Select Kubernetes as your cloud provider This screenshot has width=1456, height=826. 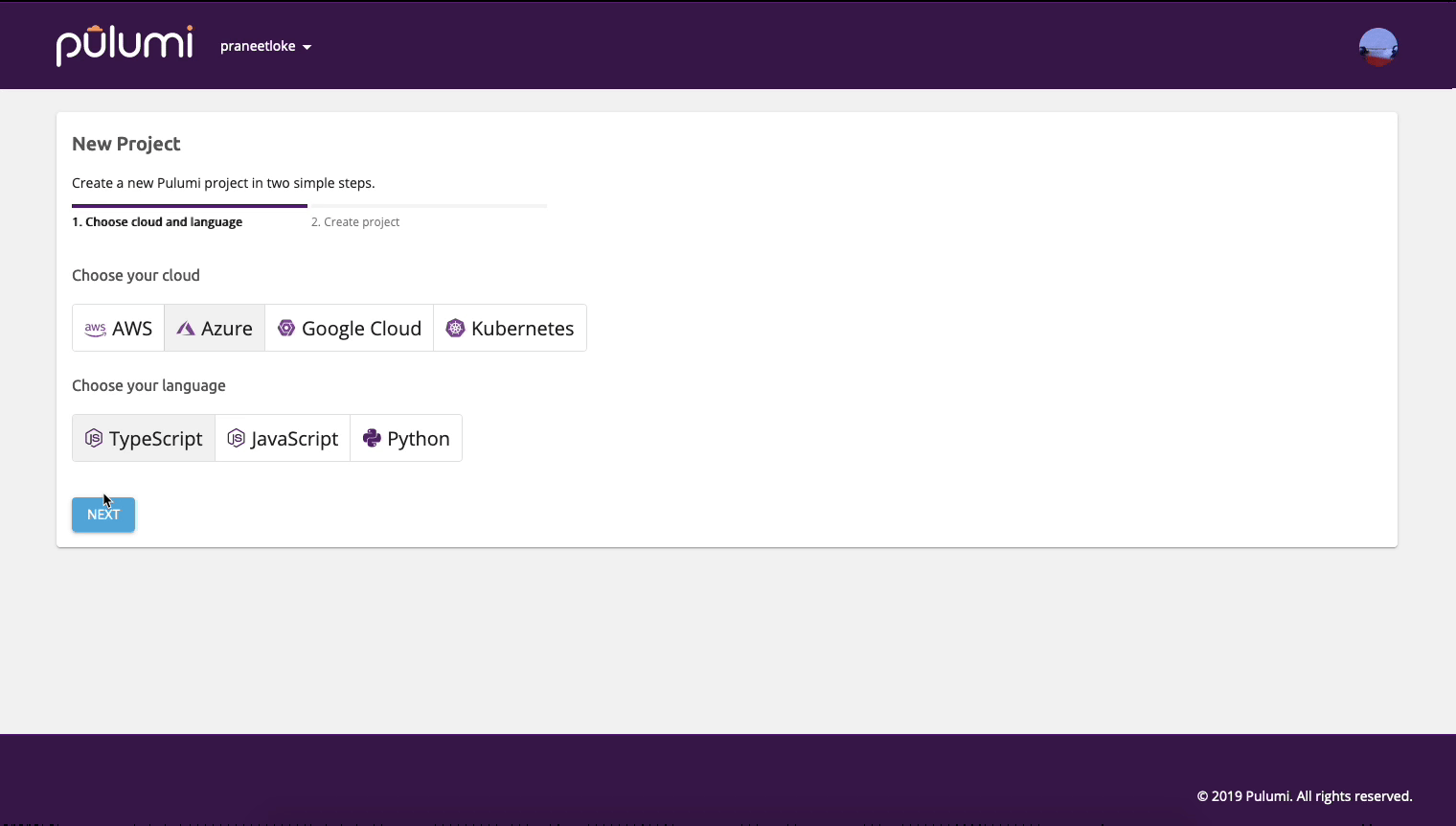click(x=510, y=328)
